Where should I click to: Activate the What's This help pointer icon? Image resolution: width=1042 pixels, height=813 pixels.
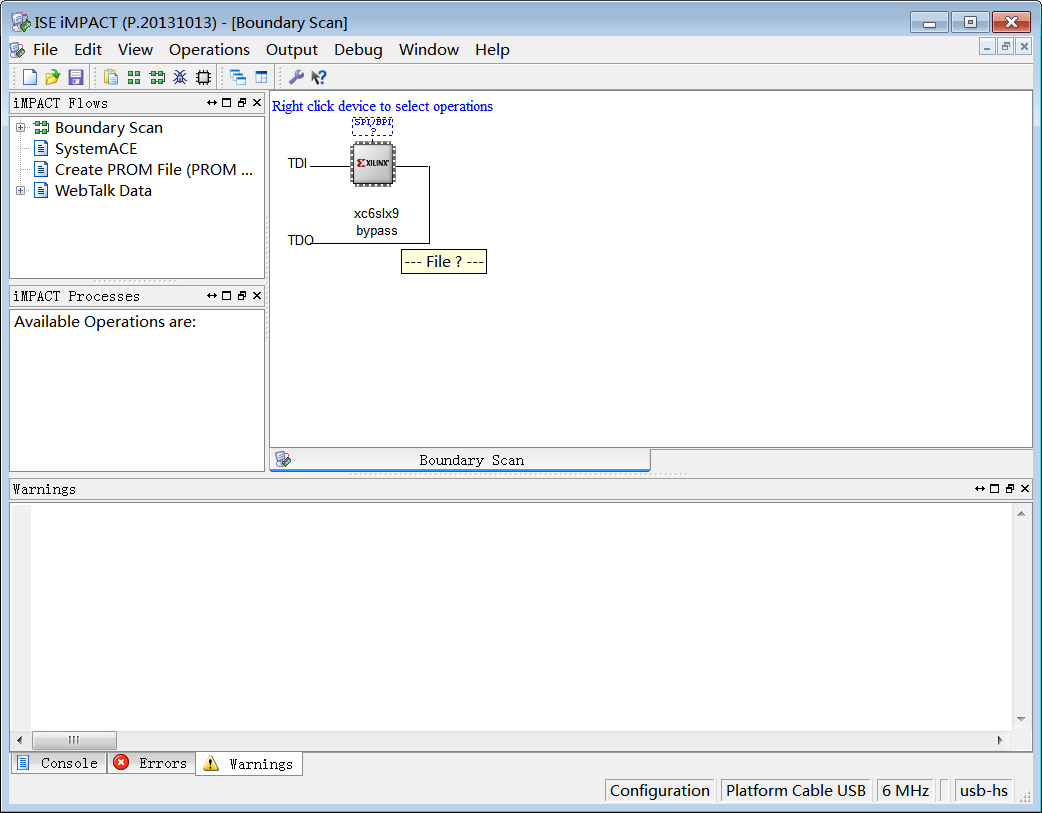click(x=318, y=76)
